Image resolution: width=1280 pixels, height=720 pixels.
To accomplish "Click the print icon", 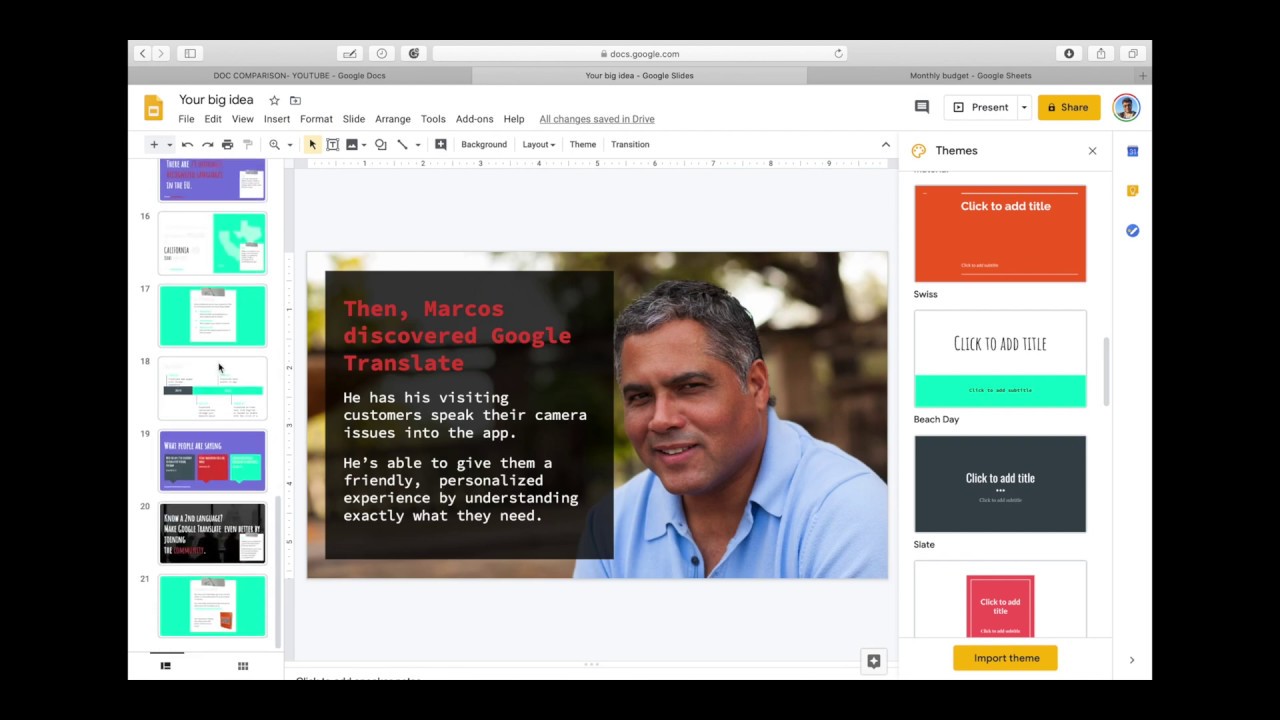I will point(227,144).
